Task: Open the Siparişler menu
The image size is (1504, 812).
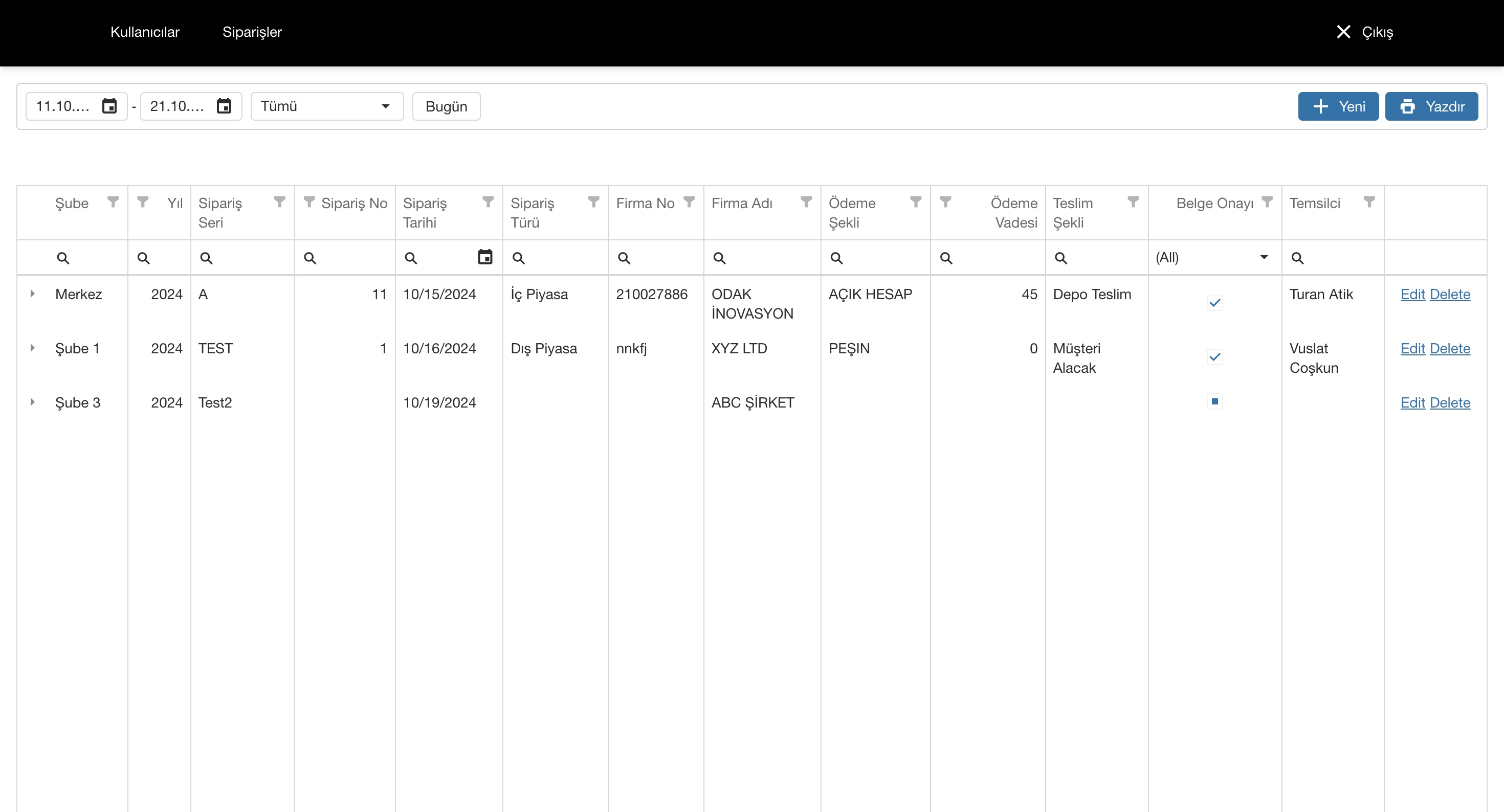Action: tap(252, 32)
